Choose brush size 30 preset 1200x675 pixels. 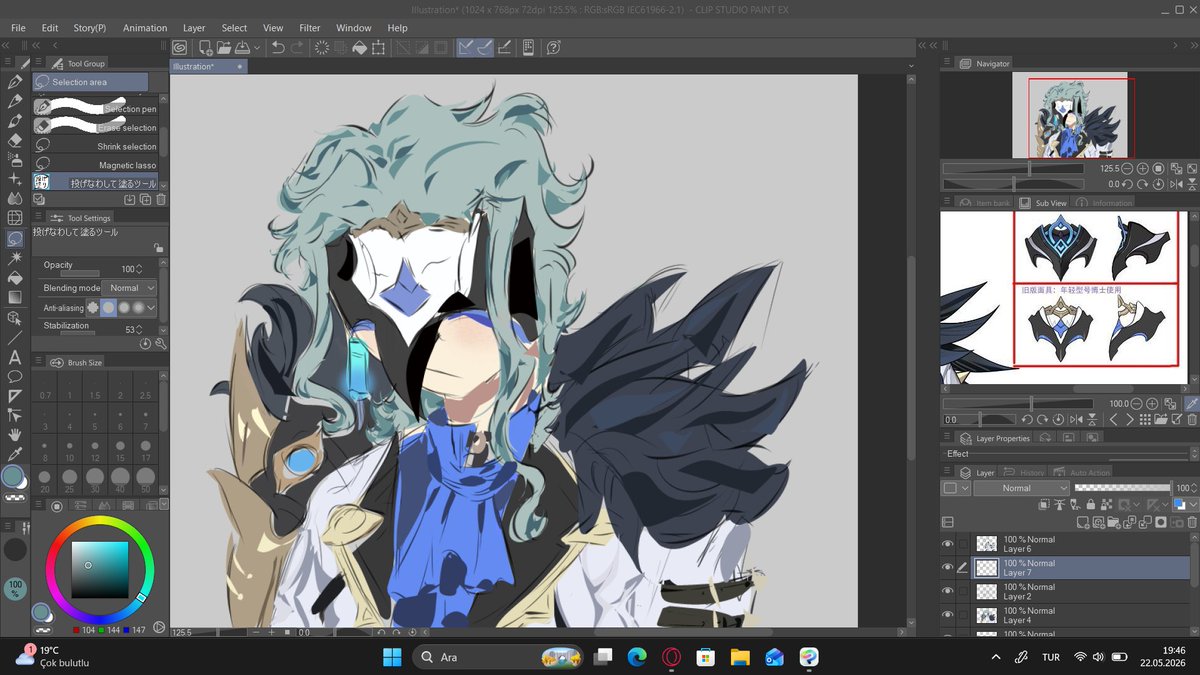coord(96,479)
